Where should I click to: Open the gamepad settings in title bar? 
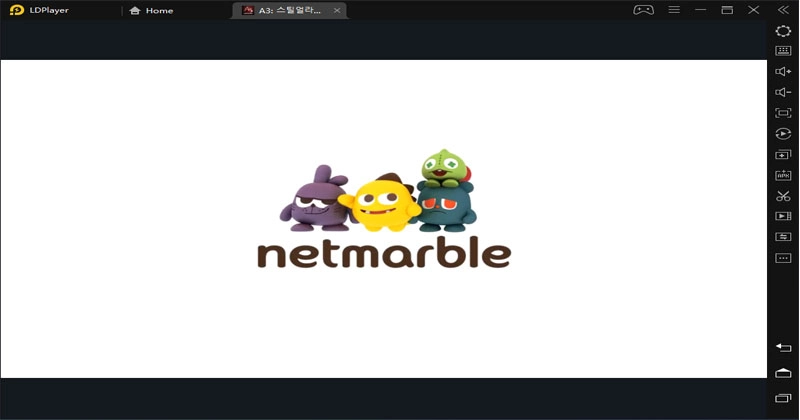click(x=643, y=10)
